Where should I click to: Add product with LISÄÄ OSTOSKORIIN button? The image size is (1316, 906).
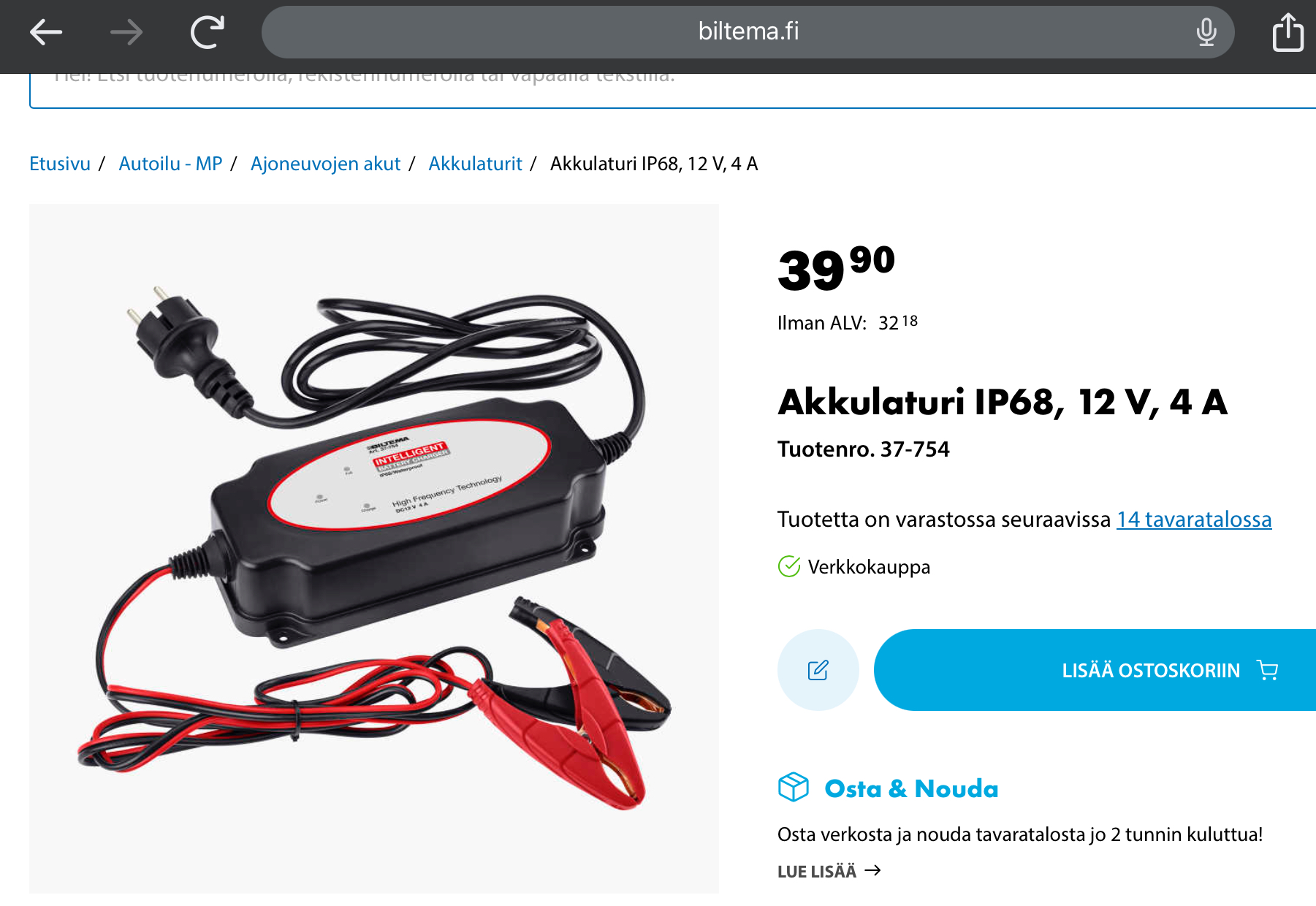(x=1095, y=670)
